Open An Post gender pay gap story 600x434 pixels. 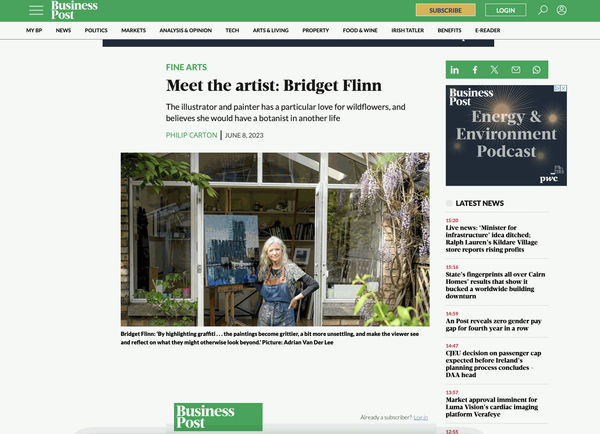click(493, 325)
